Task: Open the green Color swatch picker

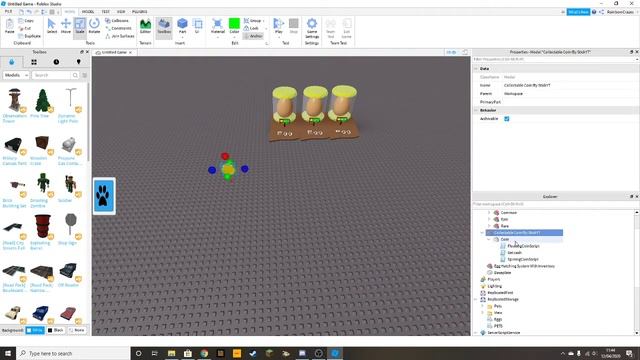Action: pyautogui.click(x=234, y=23)
